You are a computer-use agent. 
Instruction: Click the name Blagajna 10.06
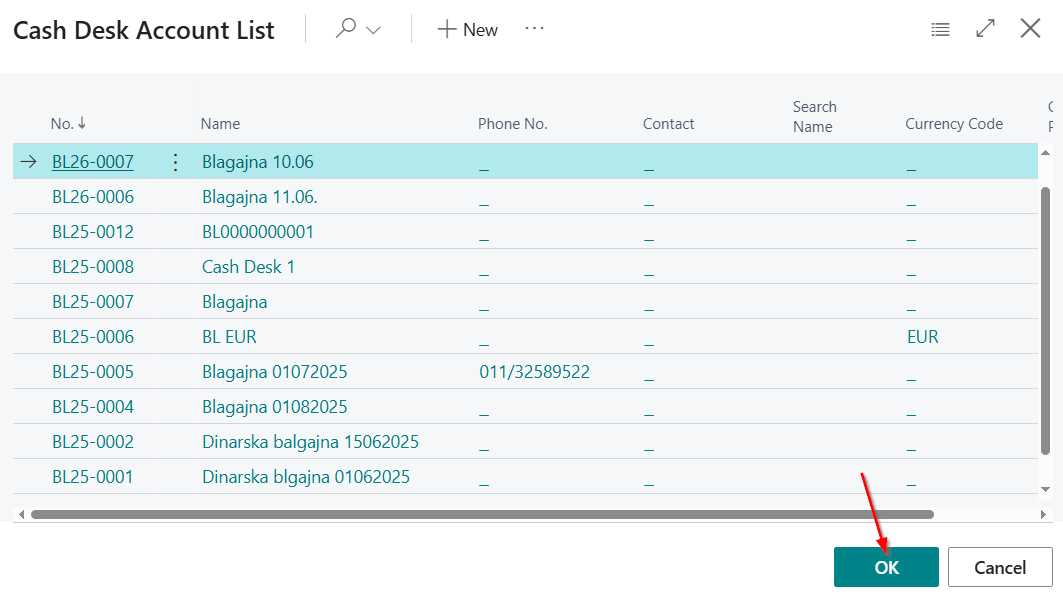(258, 162)
